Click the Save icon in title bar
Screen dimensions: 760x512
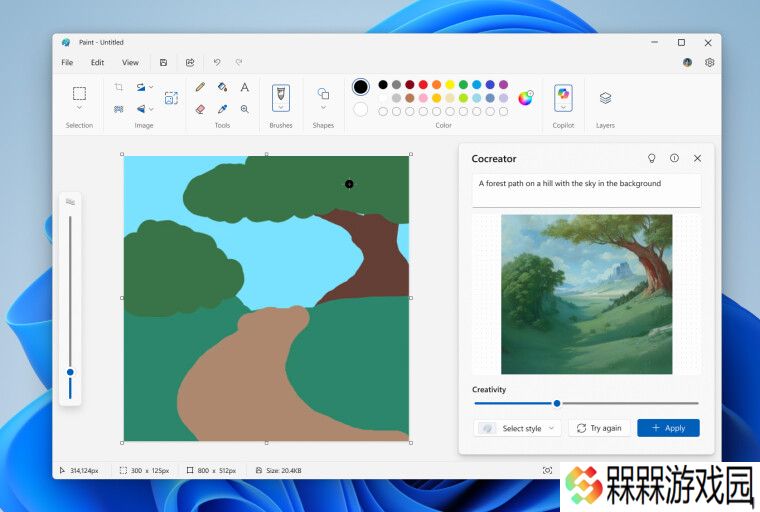pyautogui.click(x=163, y=63)
